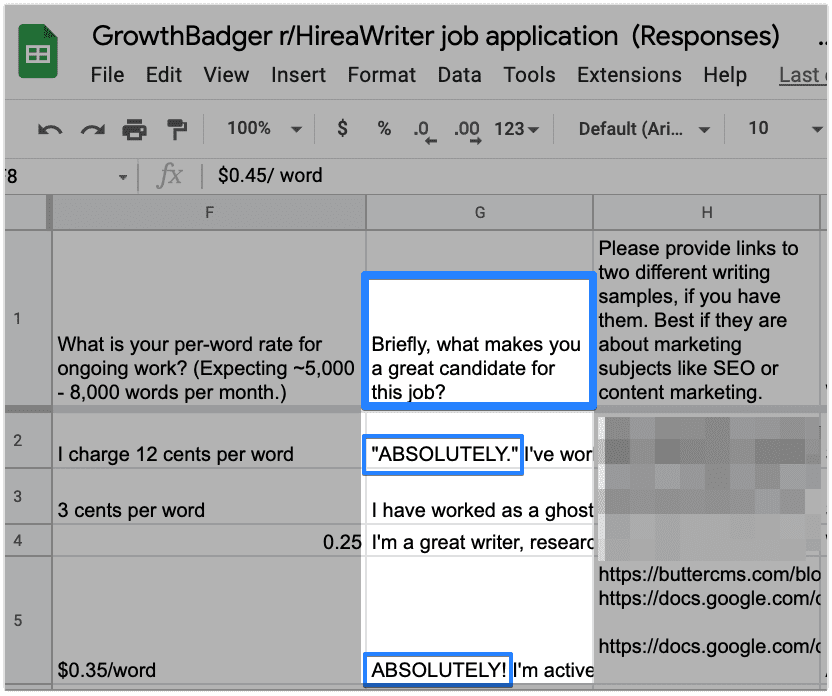Viewport: 832px width, 696px height.
Task: Open the font size 10 dropdown
Action: point(784,129)
